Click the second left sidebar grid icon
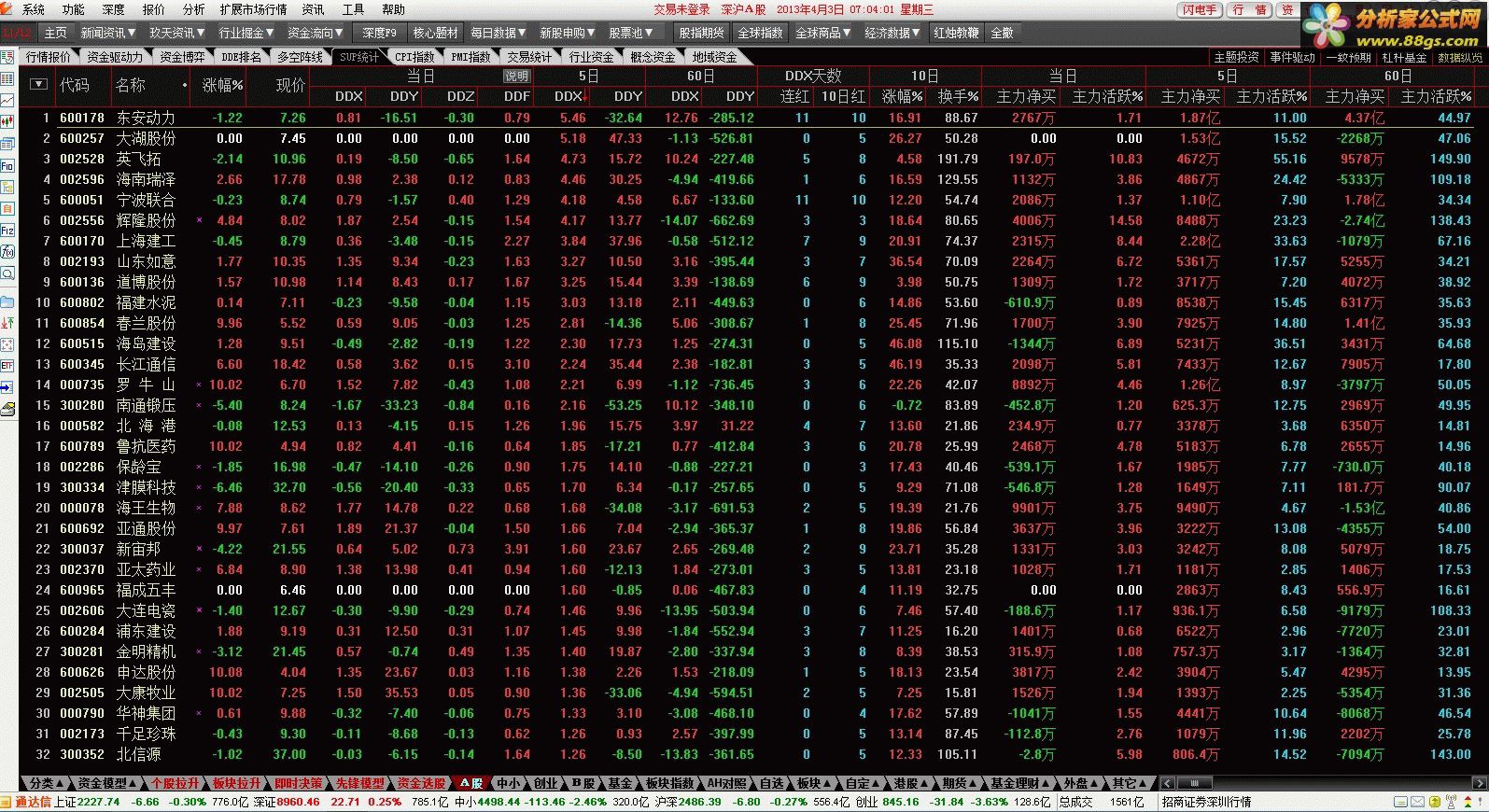 pyautogui.click(x=7, y=79)
